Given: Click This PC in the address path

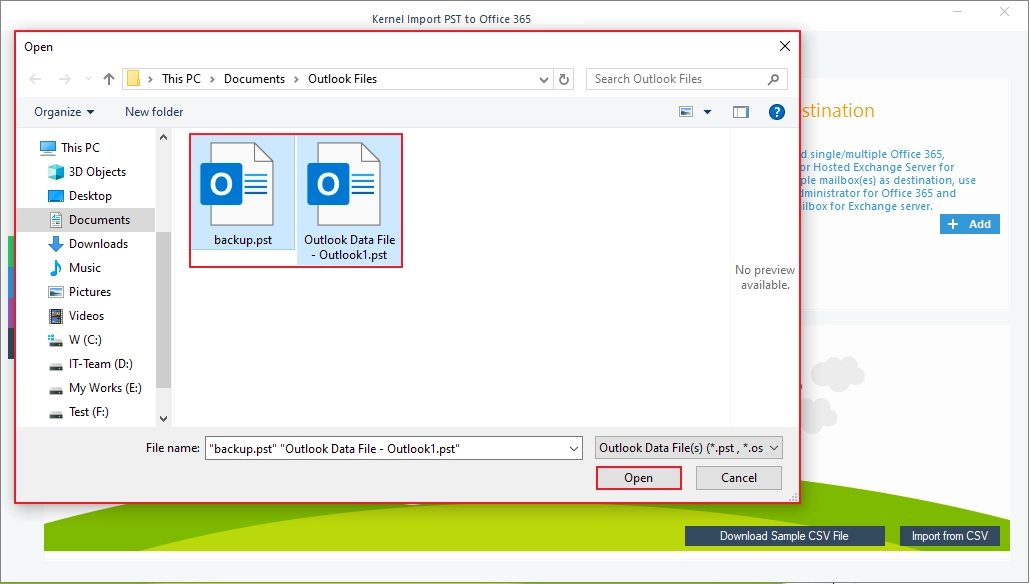Looking at the screenshot, I should 181,79.
